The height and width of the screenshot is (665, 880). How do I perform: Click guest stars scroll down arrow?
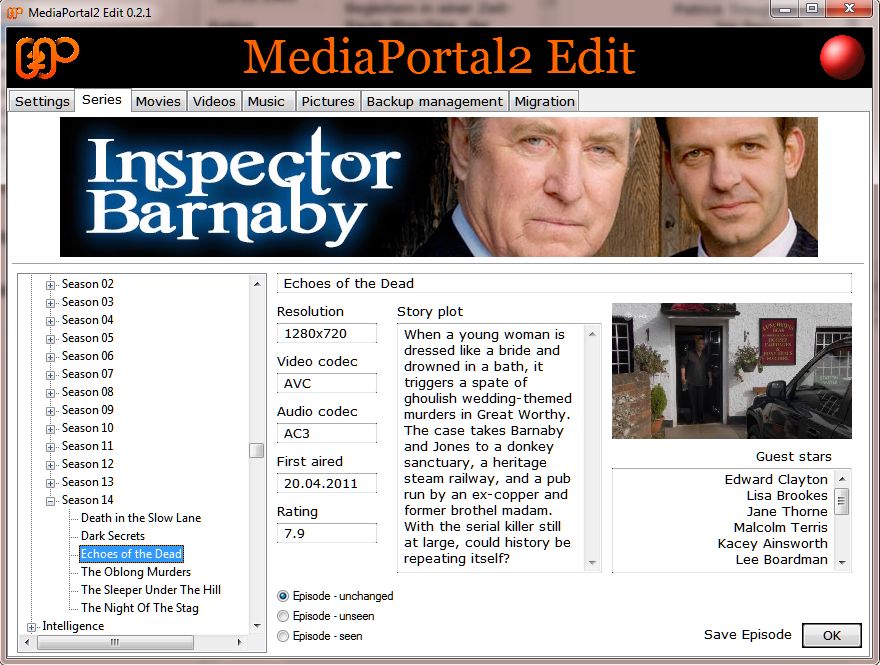click(x=842, y=562)
